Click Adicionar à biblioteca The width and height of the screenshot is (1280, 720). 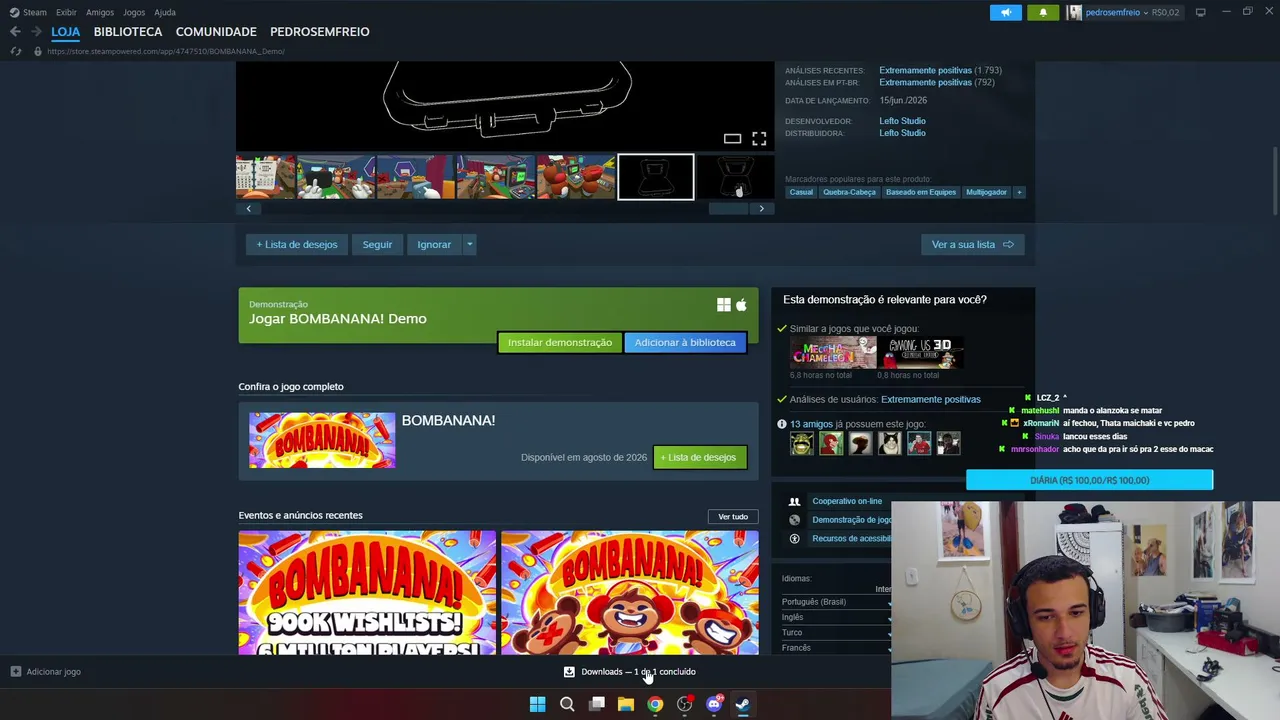click(685, 343)
